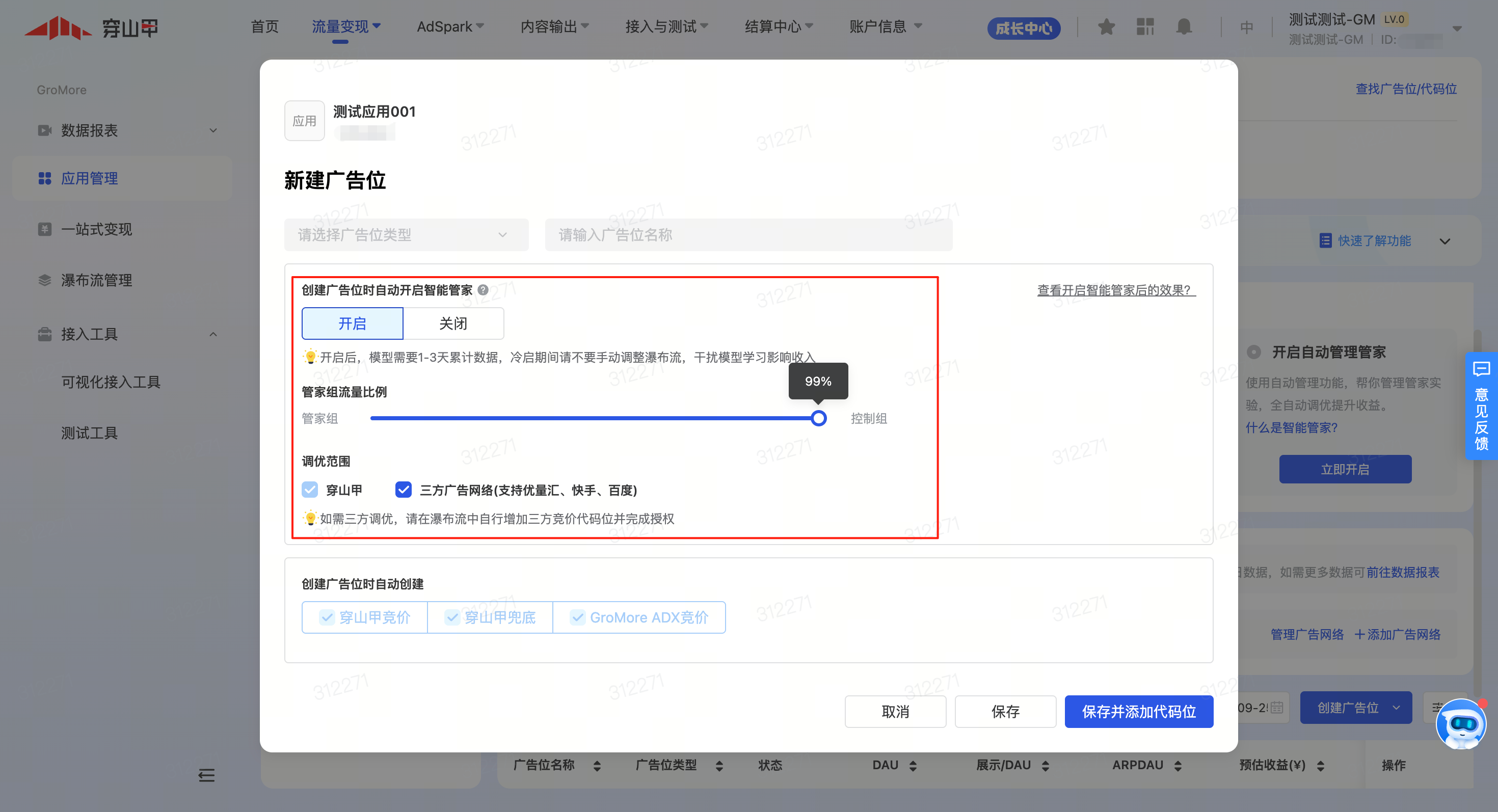1498x812 pixels.
Task: Click the 请输入广告位名称 input field
Action: click(x=748, y=235)
